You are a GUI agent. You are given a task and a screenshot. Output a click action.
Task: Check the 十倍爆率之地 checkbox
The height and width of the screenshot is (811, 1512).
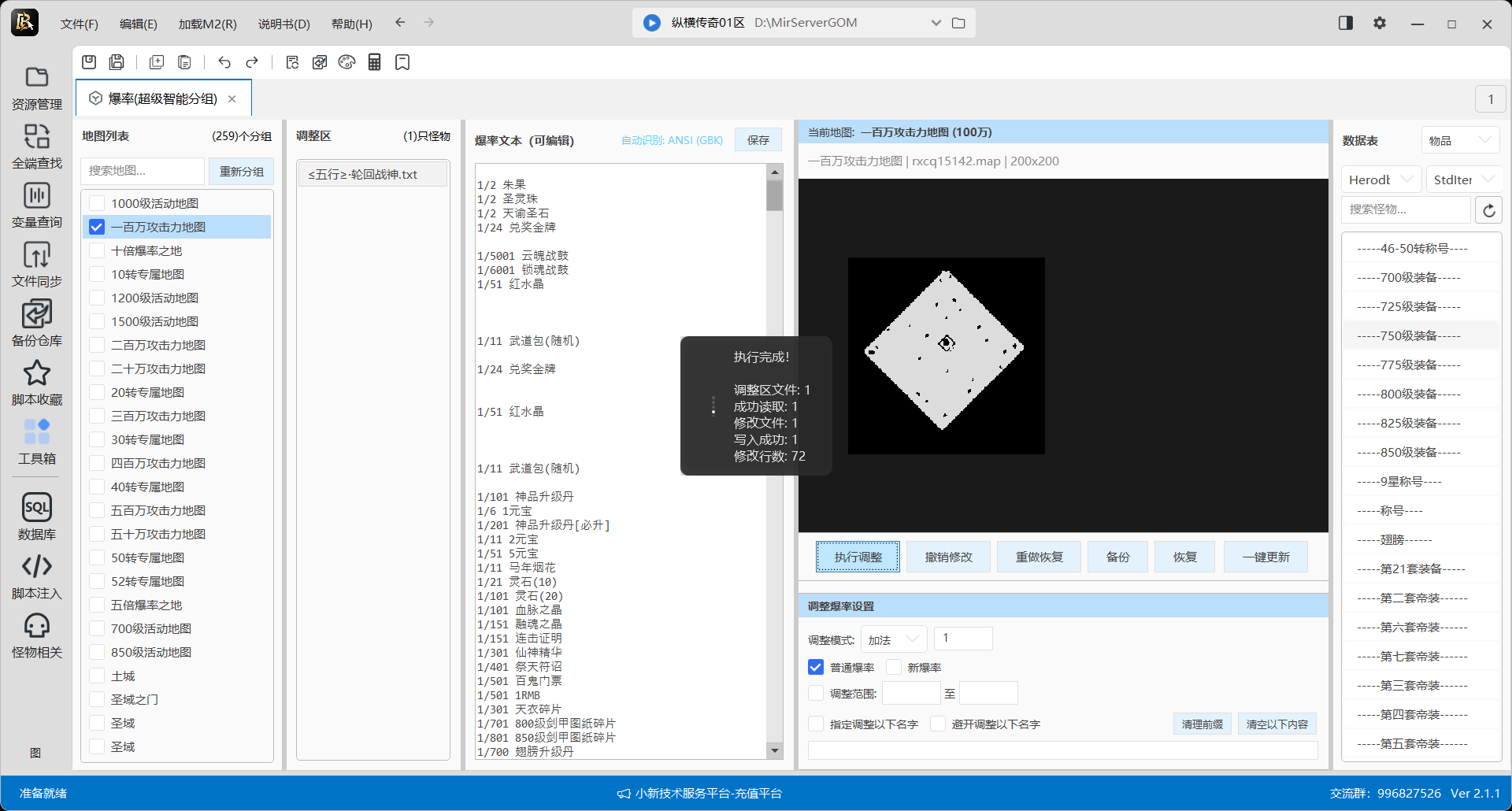click(x=97, y=250)
